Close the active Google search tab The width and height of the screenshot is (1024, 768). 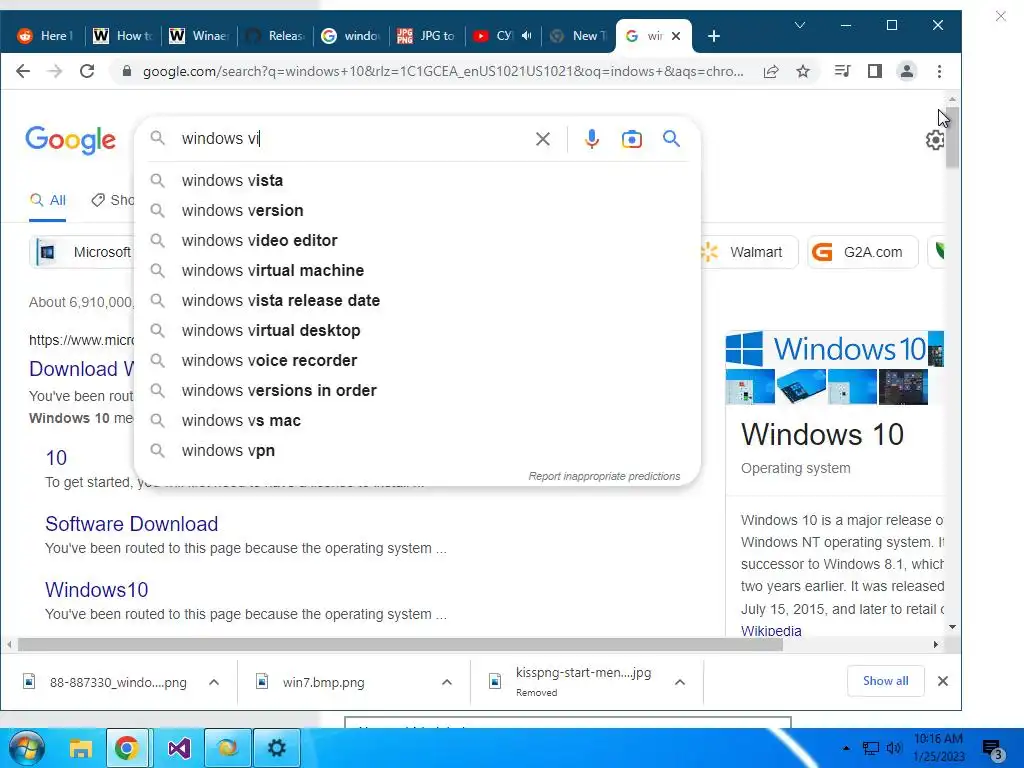676,36
